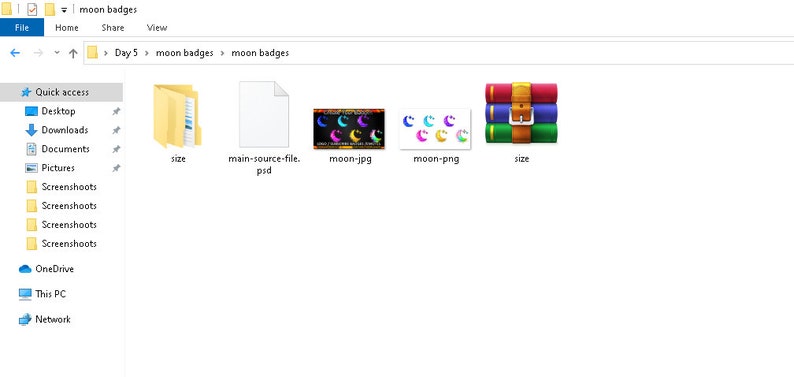Click the Network icon in sidebar
The image size is (794, 377).
(x=25, y=319)
